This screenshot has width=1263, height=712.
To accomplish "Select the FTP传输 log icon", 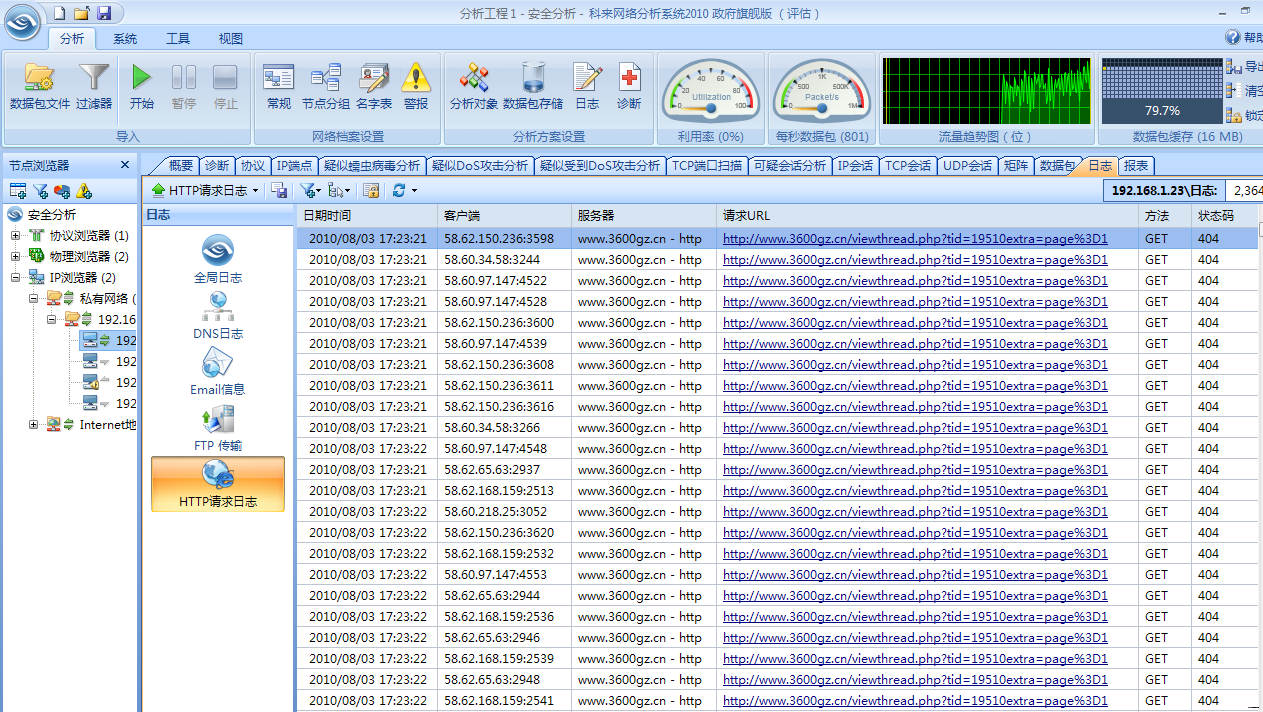I will coord(218,431).
